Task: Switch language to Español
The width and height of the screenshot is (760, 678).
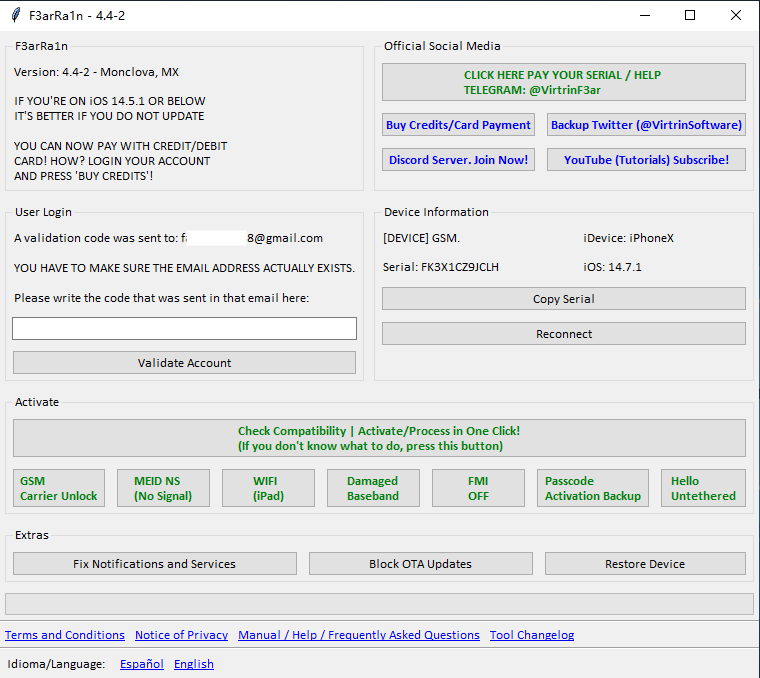Action: (x=141, y=664)
